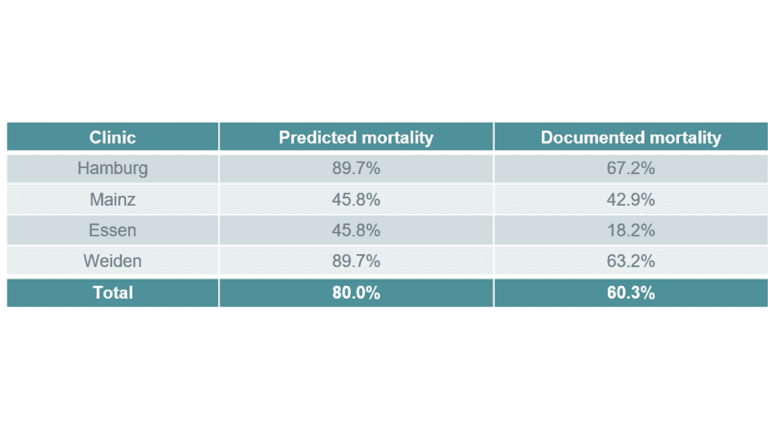
Task: Select Hamburg's predicted mortality 89.7% cell
Action: [x=356, y=168]
